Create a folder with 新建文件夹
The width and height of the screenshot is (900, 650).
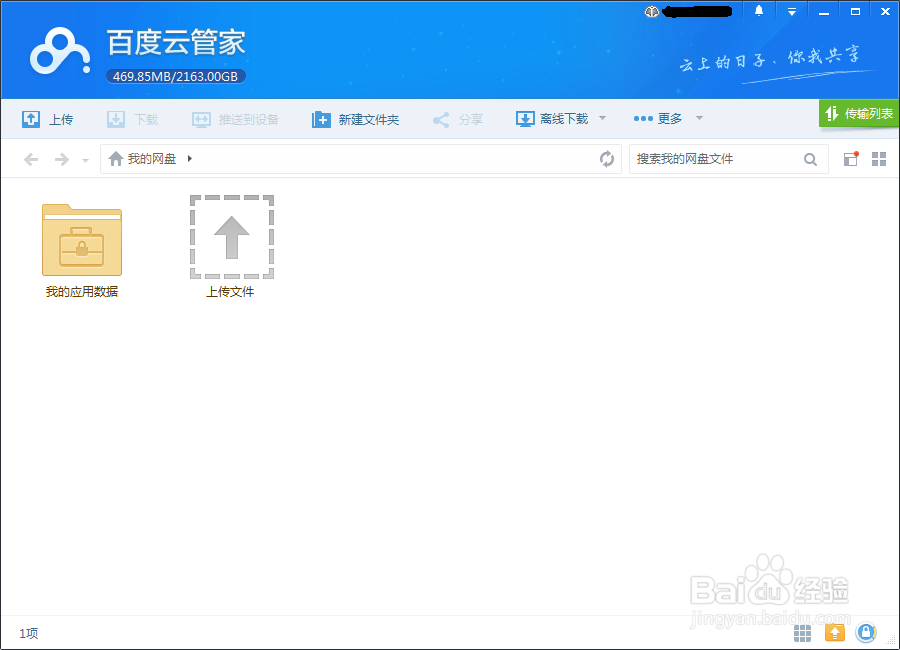355,119
